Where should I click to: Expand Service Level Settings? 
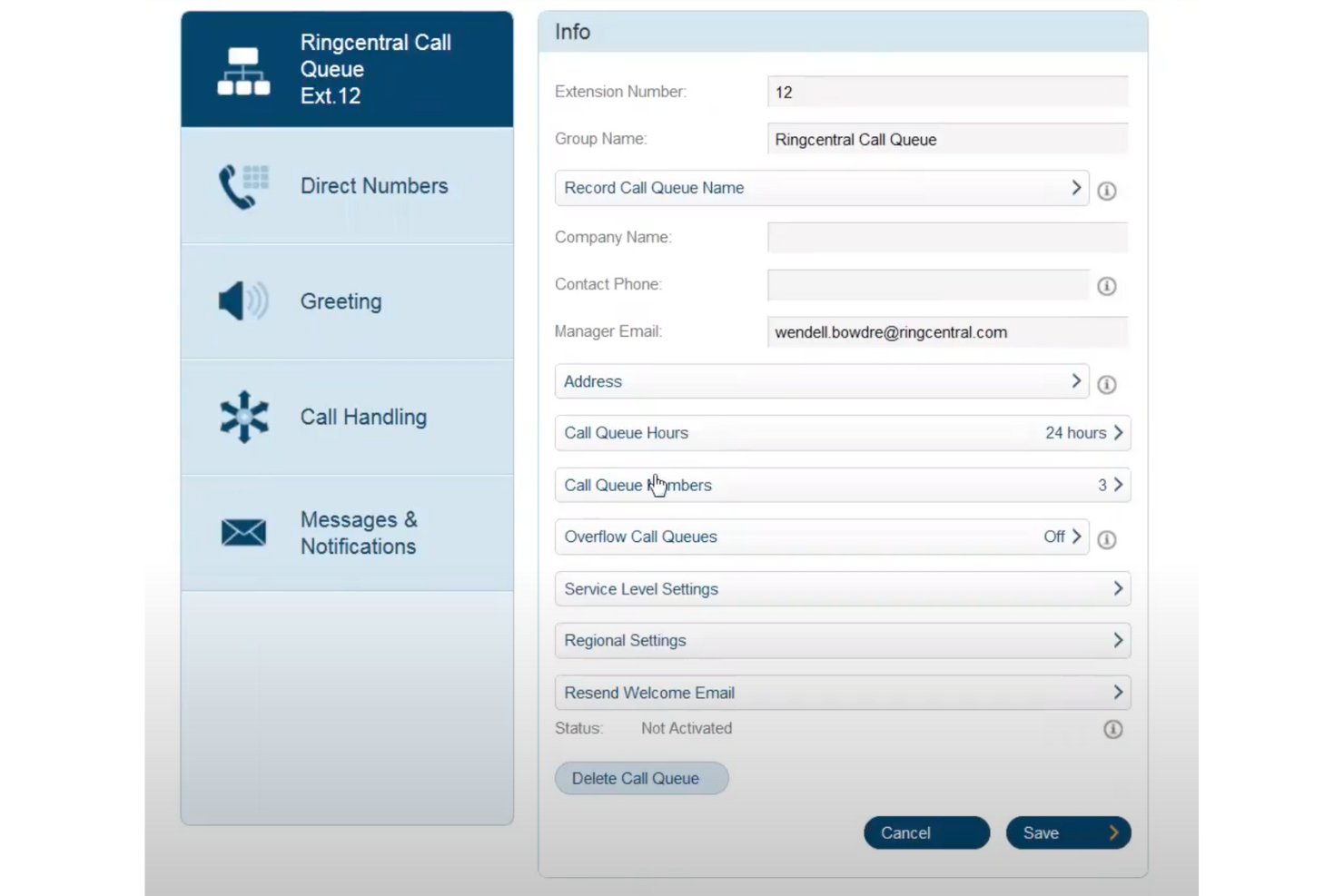(841, 588)
